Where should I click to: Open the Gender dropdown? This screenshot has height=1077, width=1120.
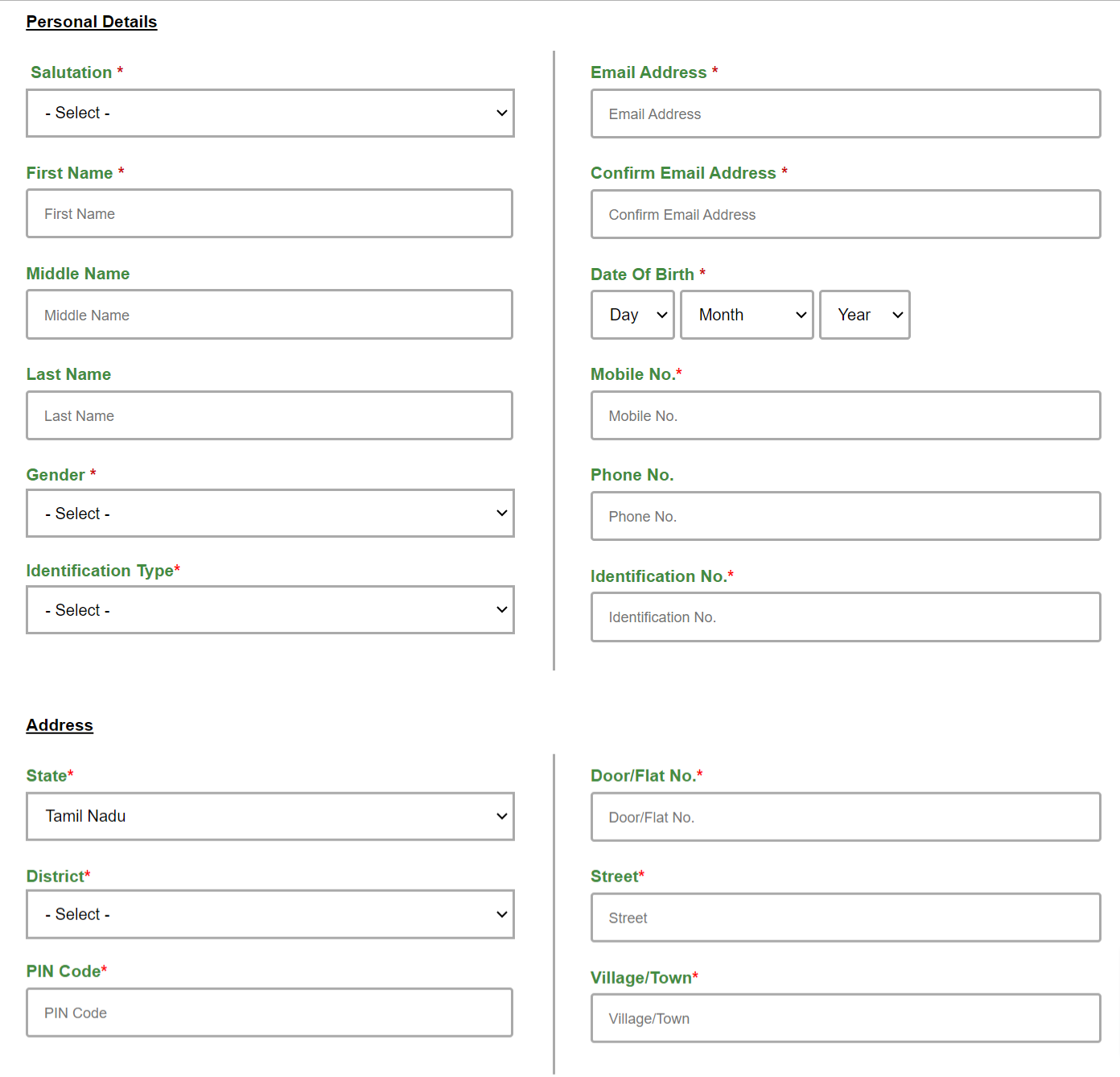click(x=270, y=513)
